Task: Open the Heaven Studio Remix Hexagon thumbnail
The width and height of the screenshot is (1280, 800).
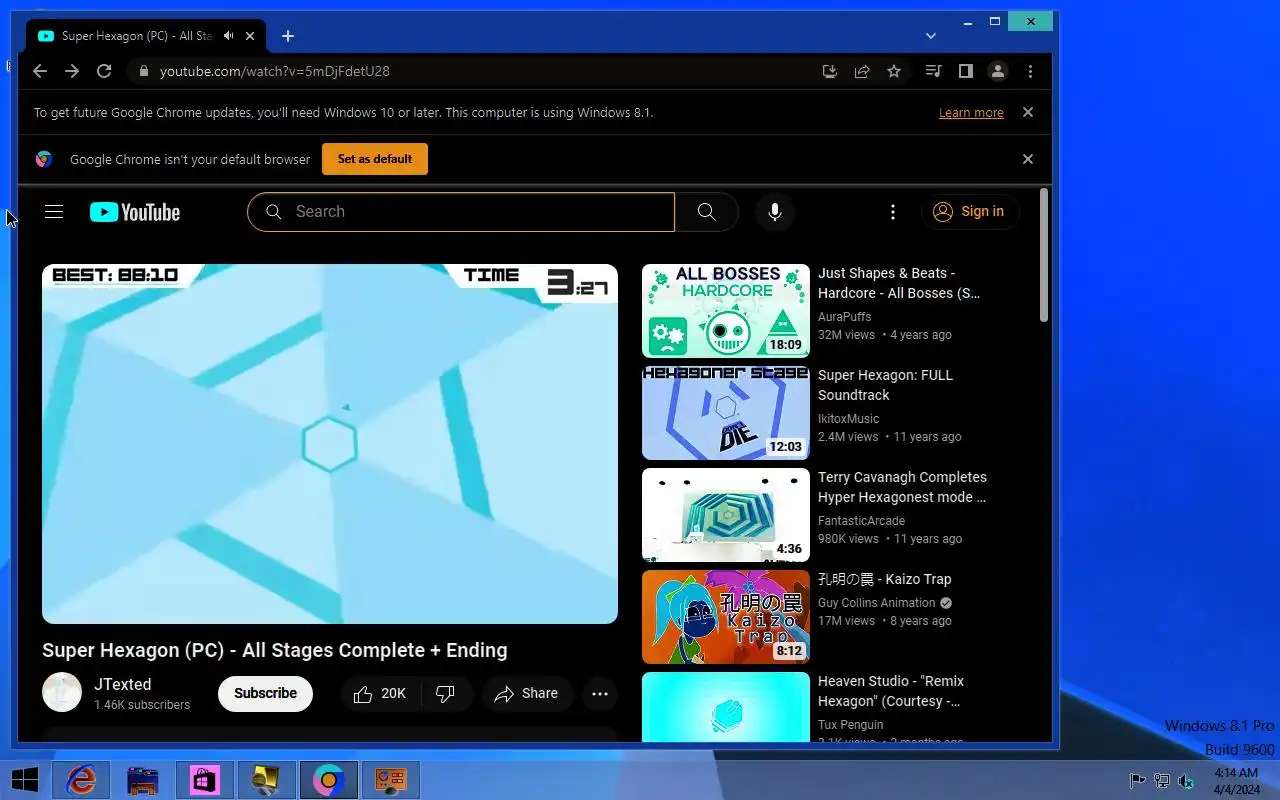Action: 726,707
